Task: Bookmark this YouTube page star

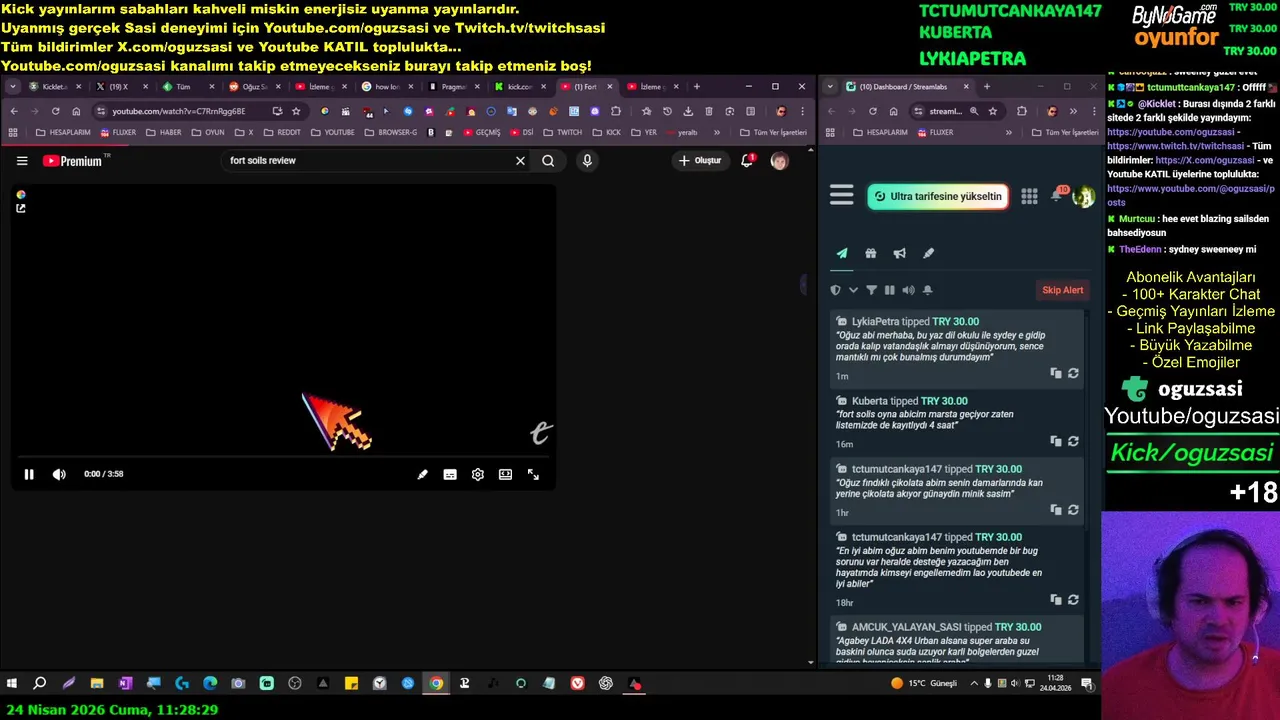Action: [x=296, y=111]
